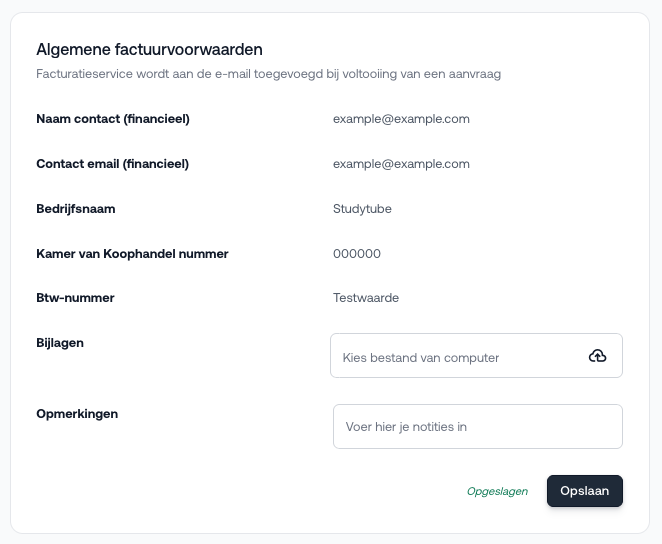The width and height of the screenshot is (662, 544).
Task: Click the cloud upload icon
Action: coord(597,356)
